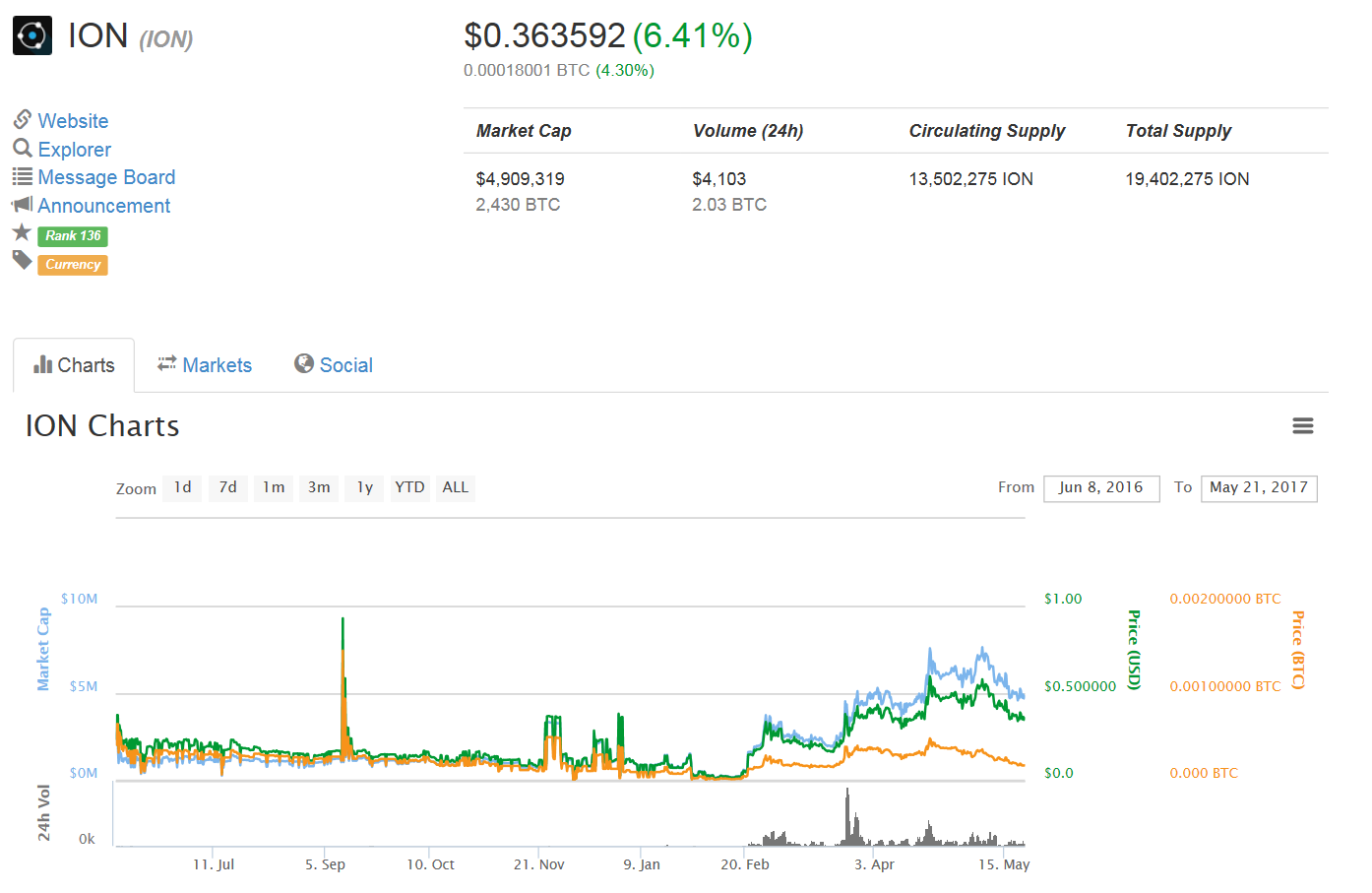Click the star rank icon
1372x893 pixels.
22,232
